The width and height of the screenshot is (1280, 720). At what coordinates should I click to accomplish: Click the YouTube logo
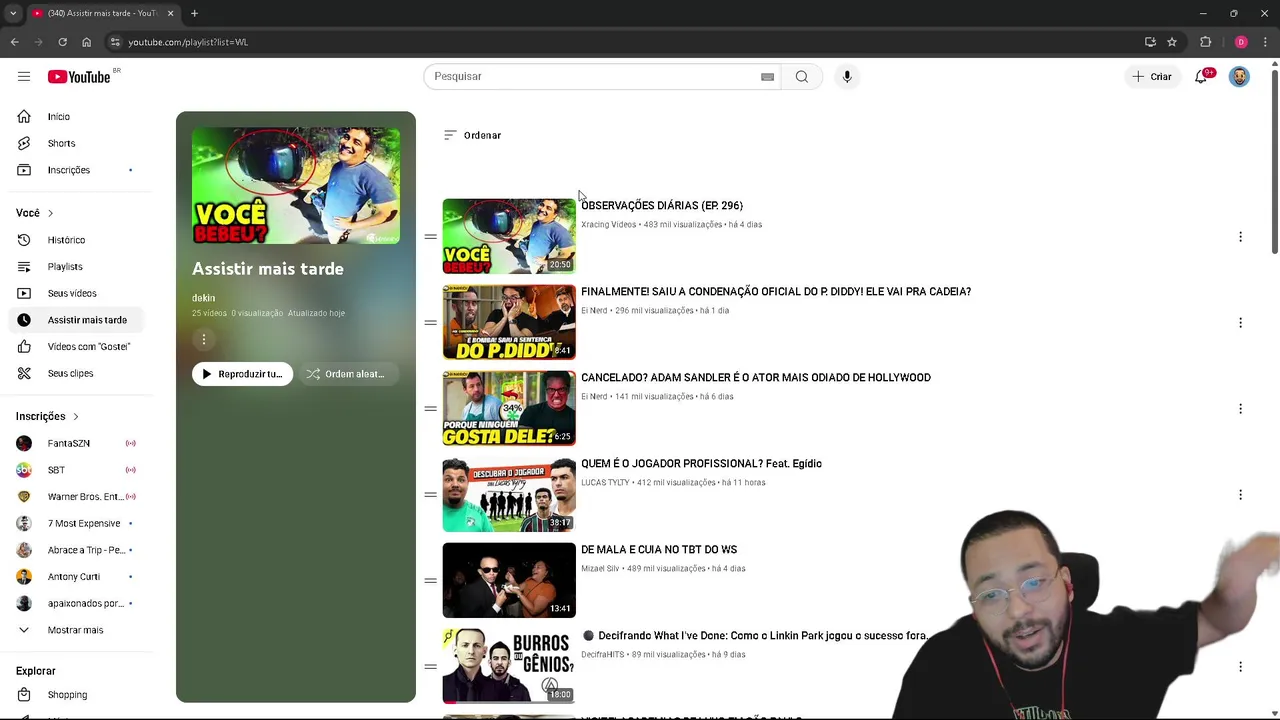click(x=79, y=77)
